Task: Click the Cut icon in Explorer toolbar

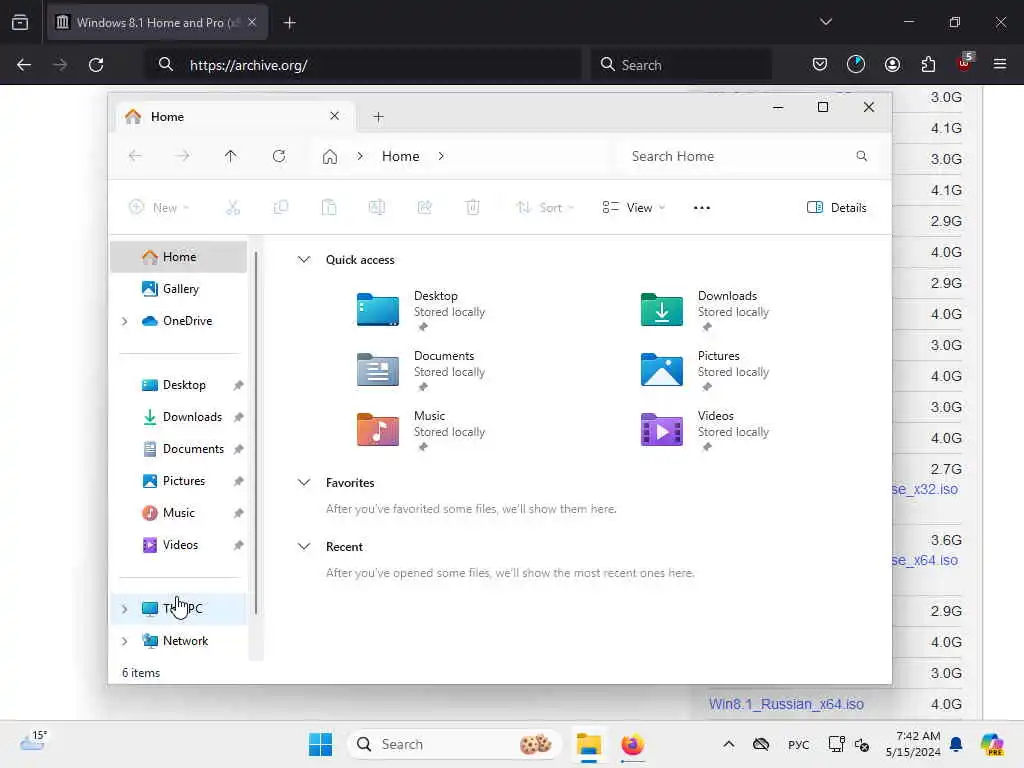Action: click(233, 208)
